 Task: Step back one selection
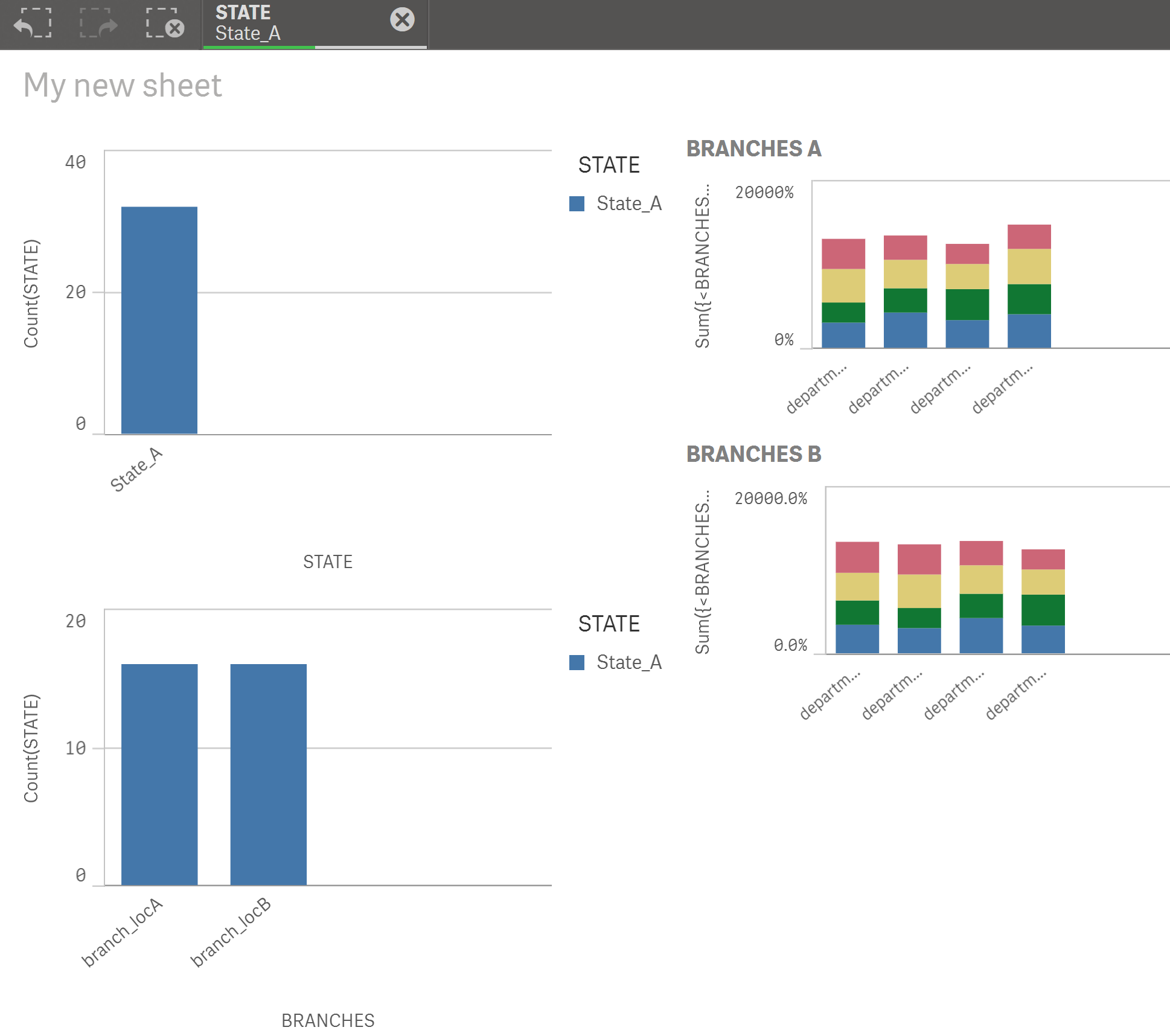[33, 24]
